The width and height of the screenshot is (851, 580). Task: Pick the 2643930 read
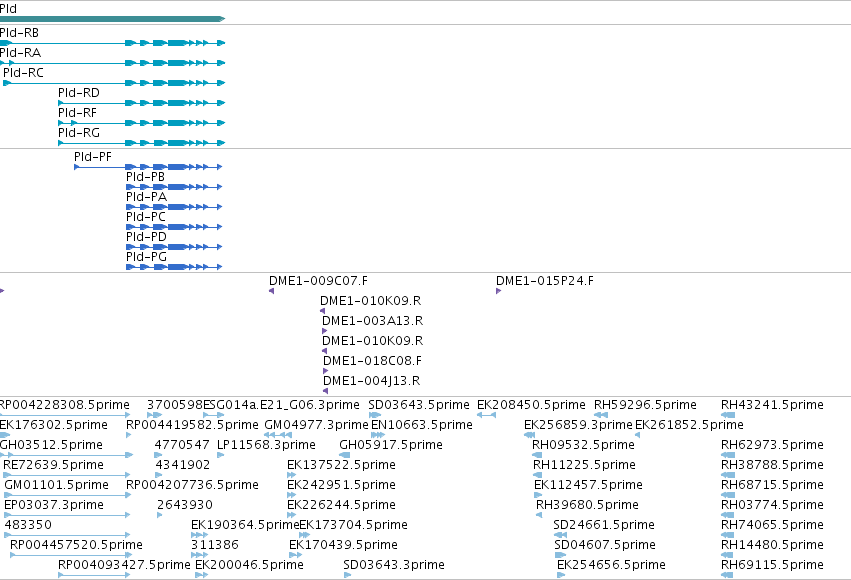[185, 506]
